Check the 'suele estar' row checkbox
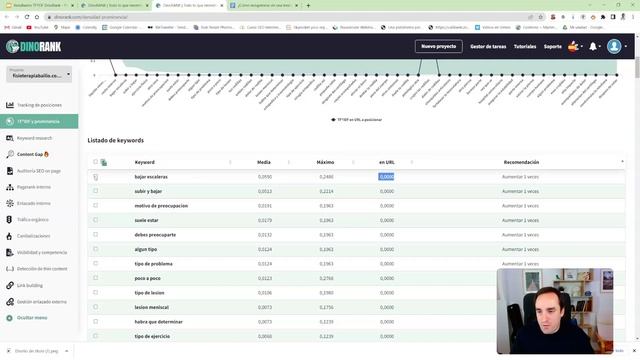Image resolution: width=640 pixels, height=360 pixels. [x=96, y=220]
